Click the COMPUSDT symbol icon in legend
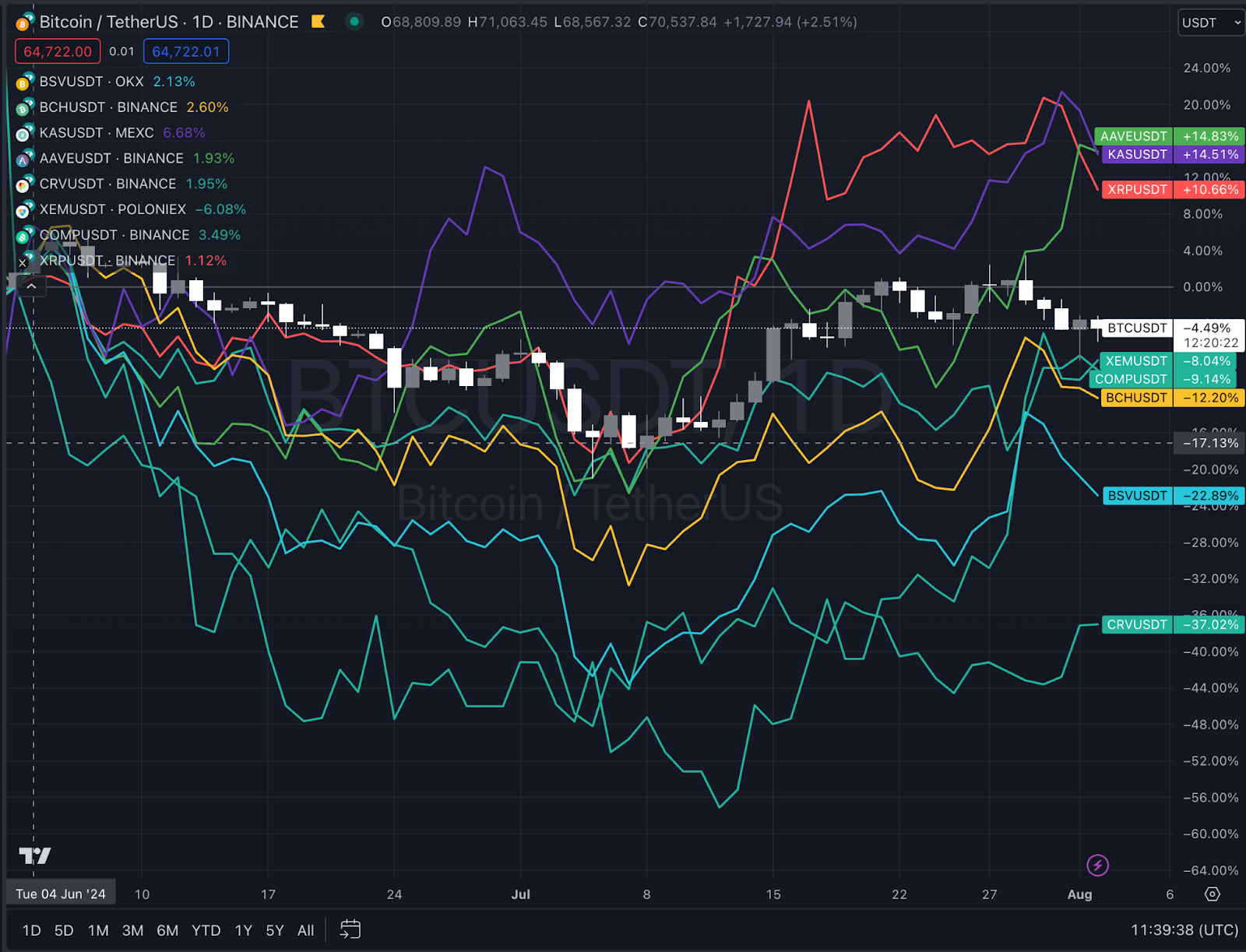1246x952 pixels. coord(24,235)
